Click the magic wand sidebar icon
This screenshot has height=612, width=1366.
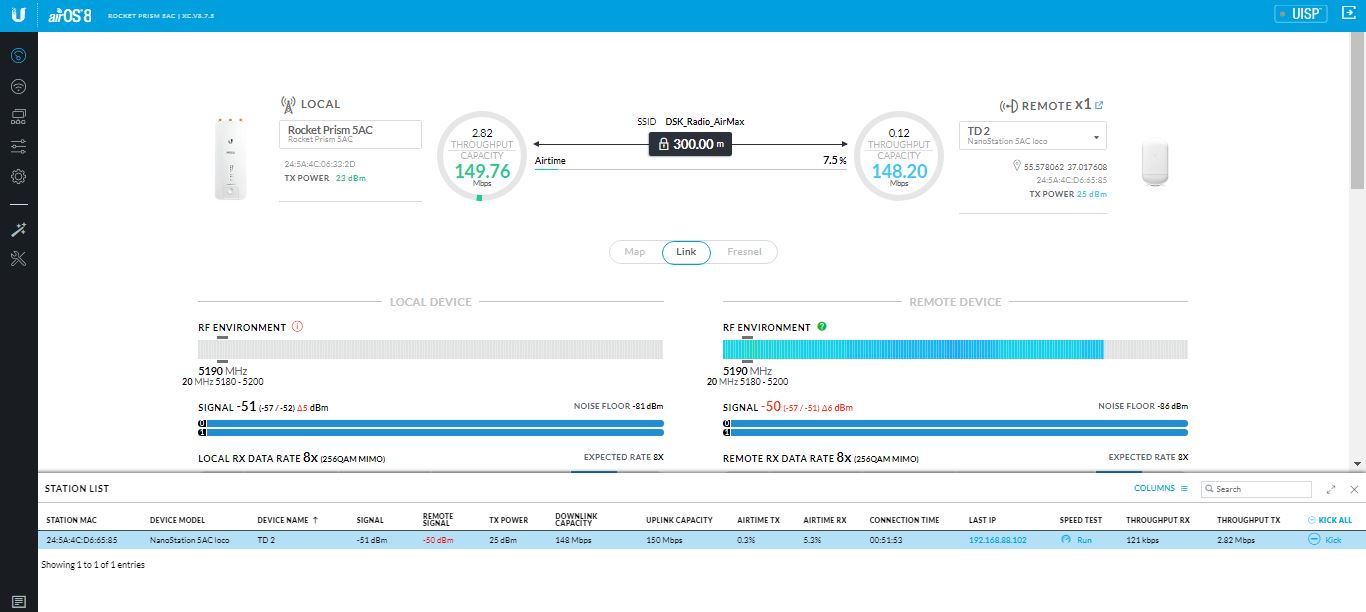point(19,229)
